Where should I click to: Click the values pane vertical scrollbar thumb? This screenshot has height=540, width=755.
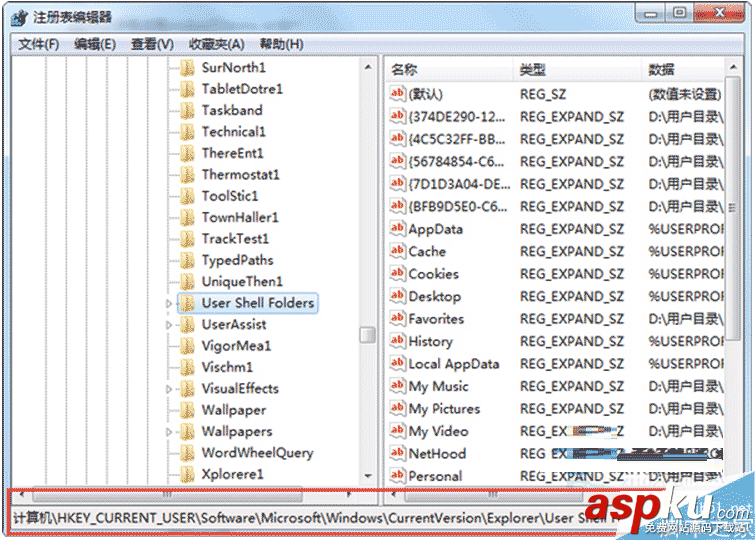point(733,208)
